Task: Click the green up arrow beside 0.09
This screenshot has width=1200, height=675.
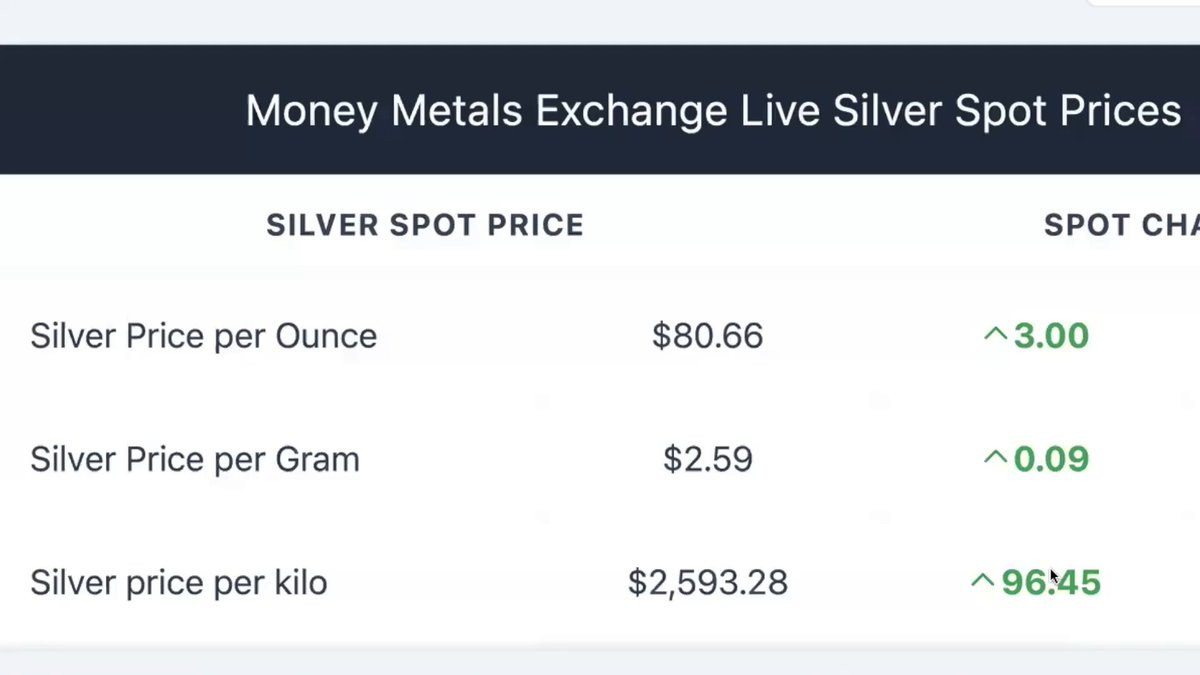Action: coord(995,459)
